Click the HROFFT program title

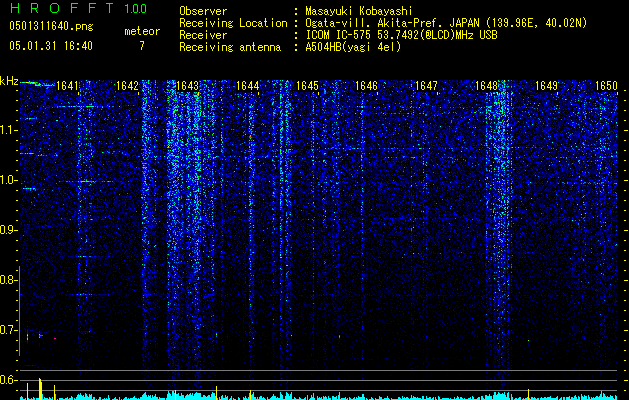[62, 8]
